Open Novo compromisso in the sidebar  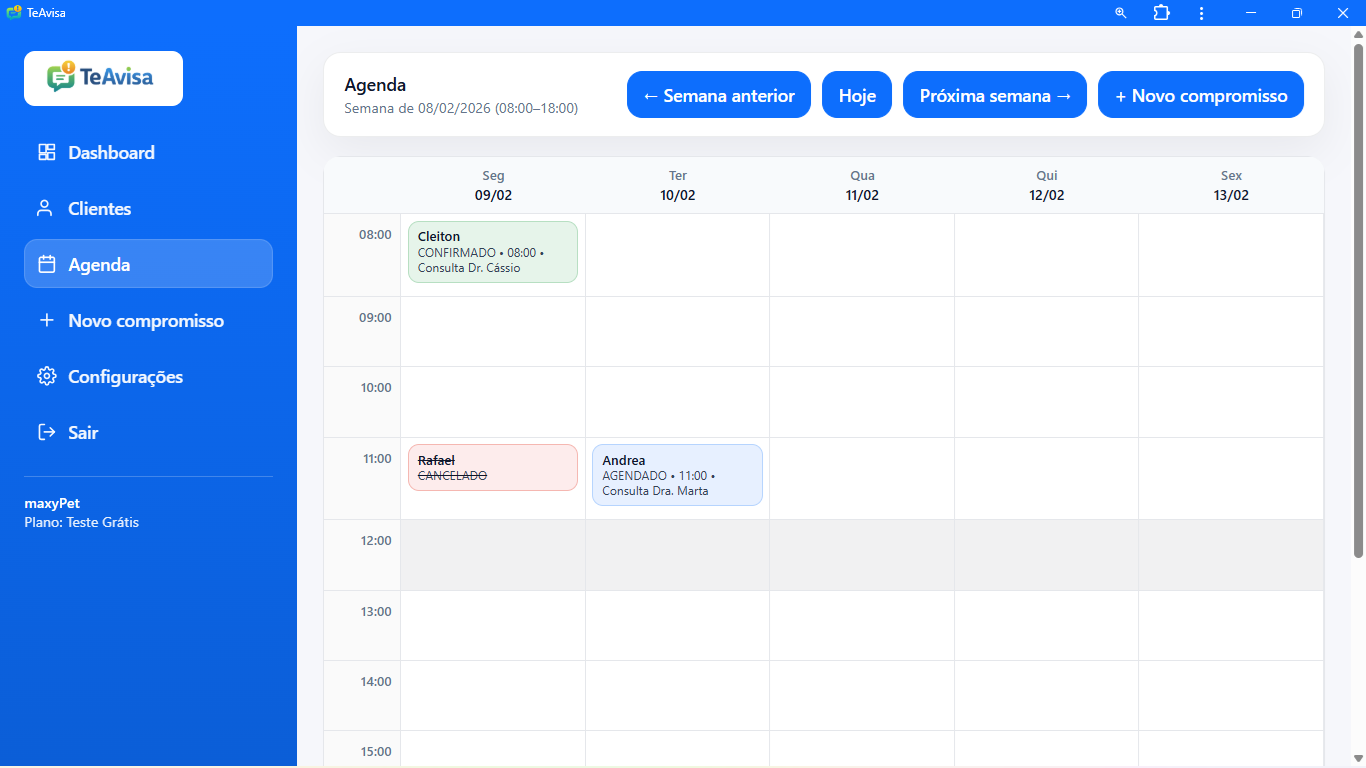click(x=148, y=321)
